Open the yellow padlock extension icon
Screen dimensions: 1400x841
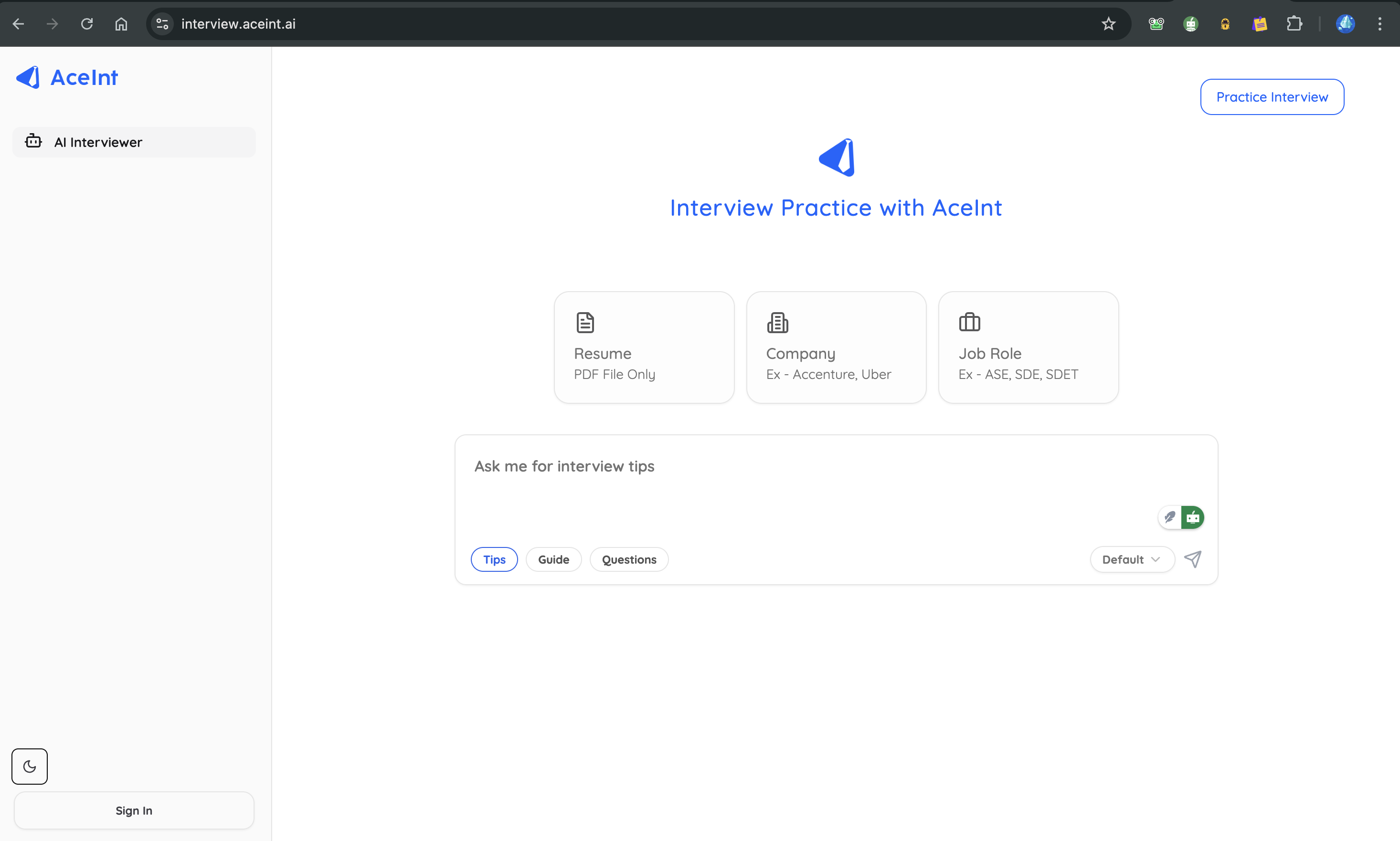(x=1225, y=24)
